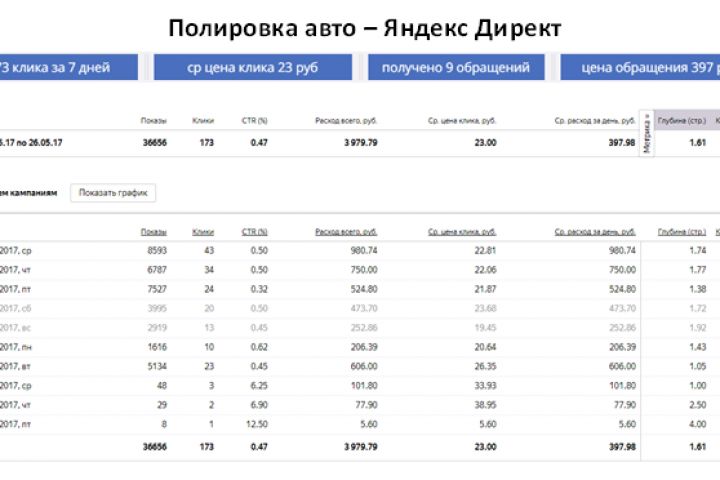The image size is (720, 480).
Task: Sort by underlined Ср. расход за день header
Action: [594, 232]
